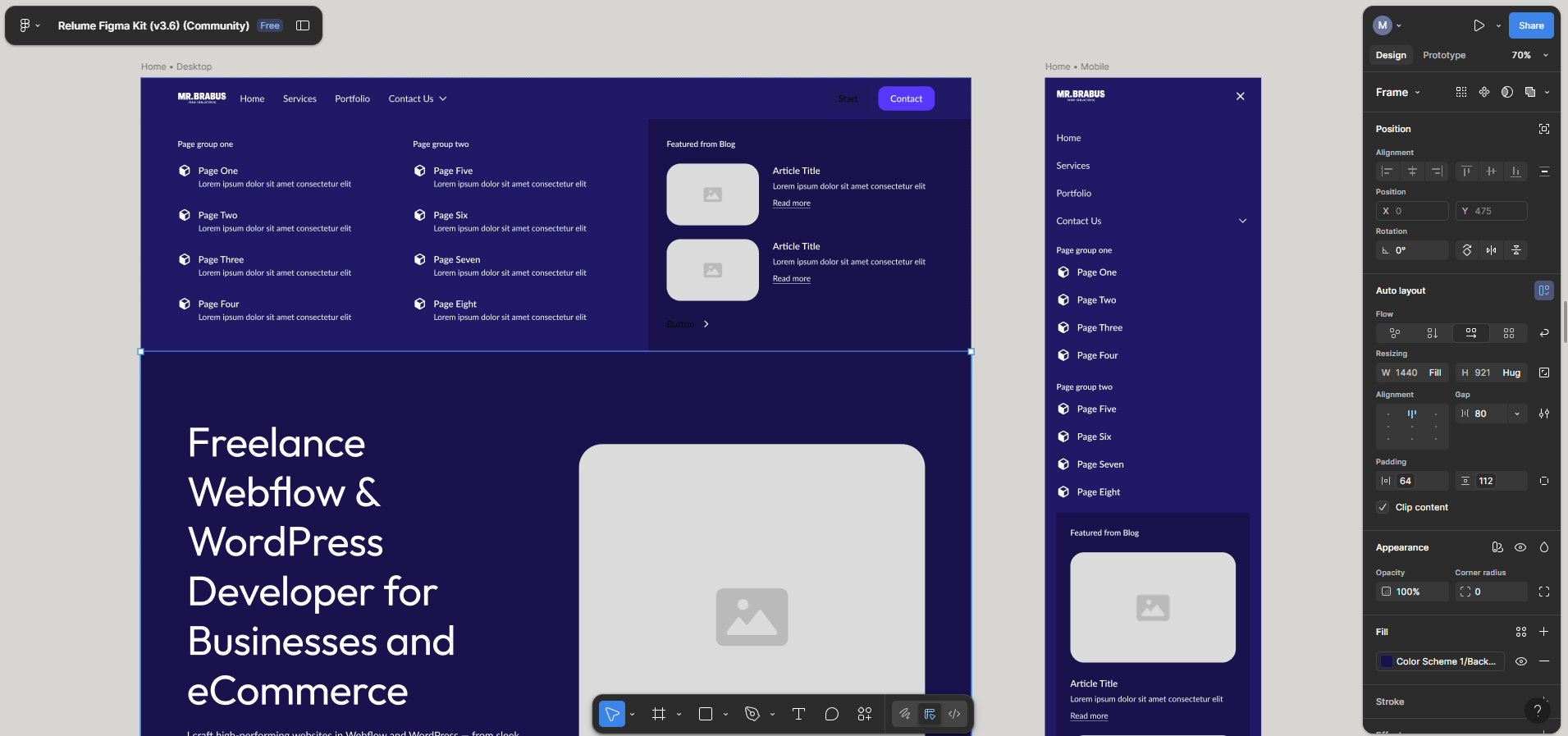Open Fill styles and variables icon

(x=1521, y=632)
